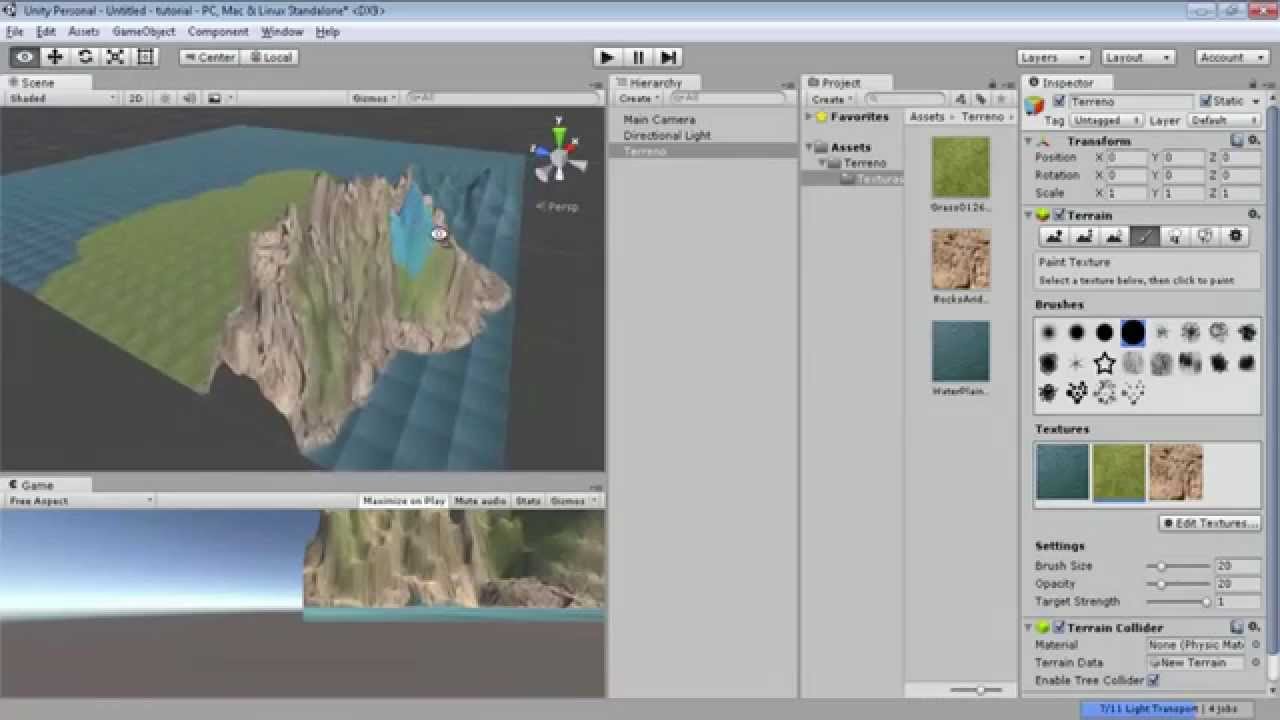The image size is (1280, 720).
Task: Open the Layers dropdown
Action: click(1053, 57)
